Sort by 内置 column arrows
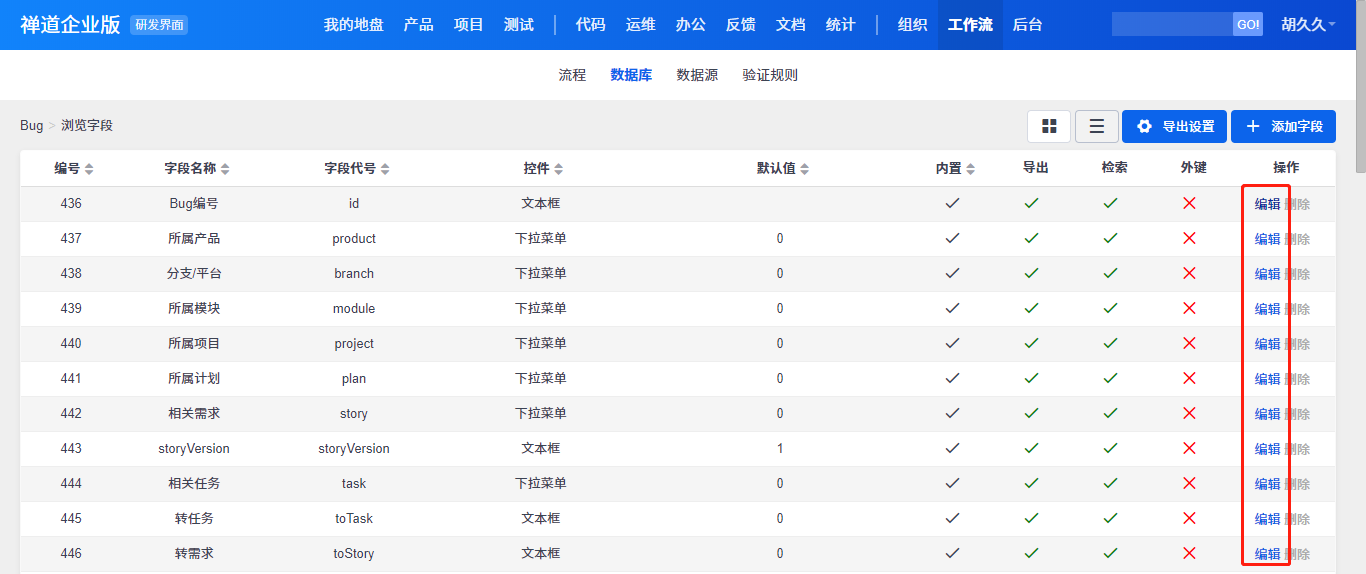Viewport: 1366px width, 574px height. [x=970, y=169]
